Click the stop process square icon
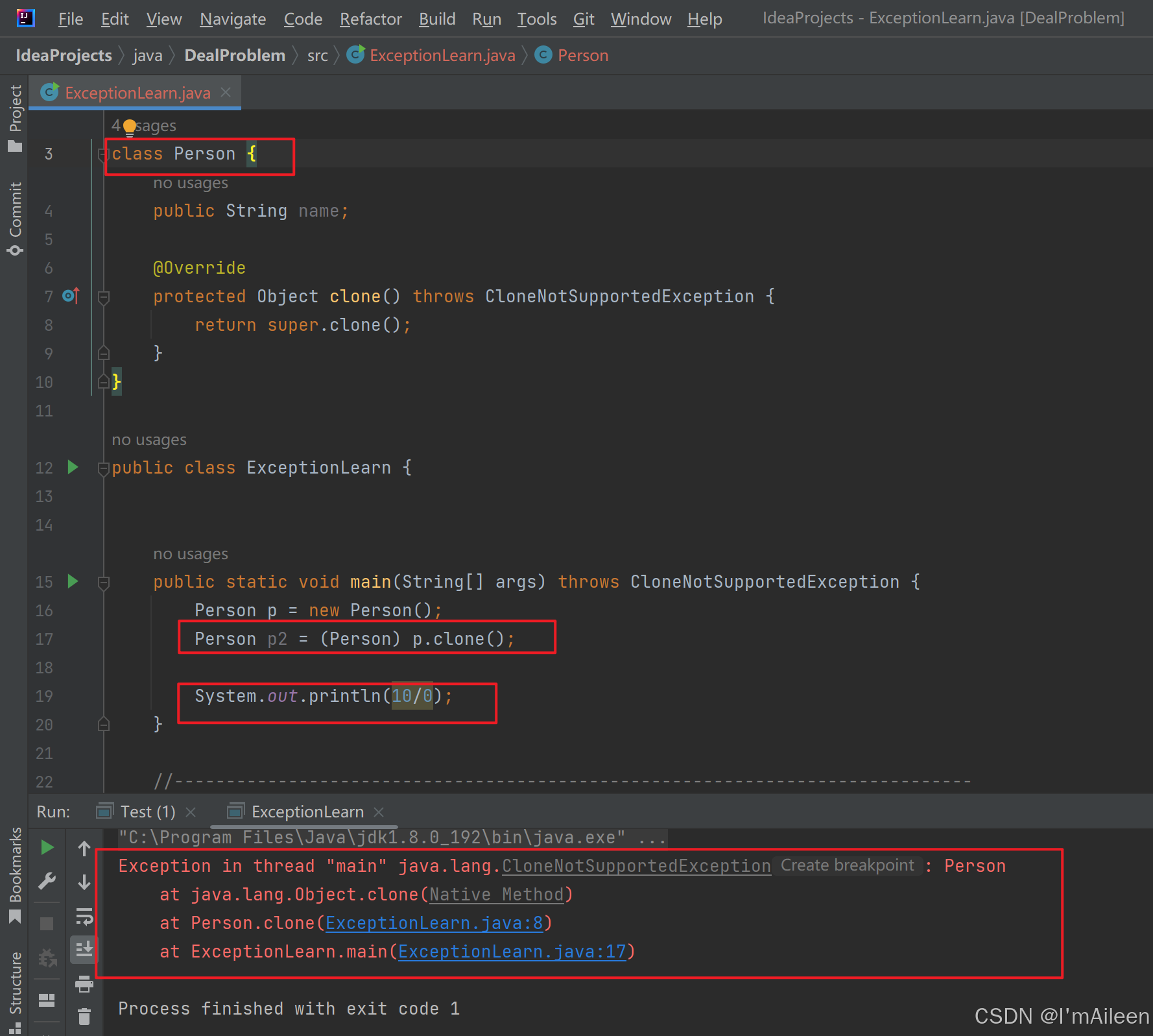The image size is (1153, 1036). click(47, 924)
